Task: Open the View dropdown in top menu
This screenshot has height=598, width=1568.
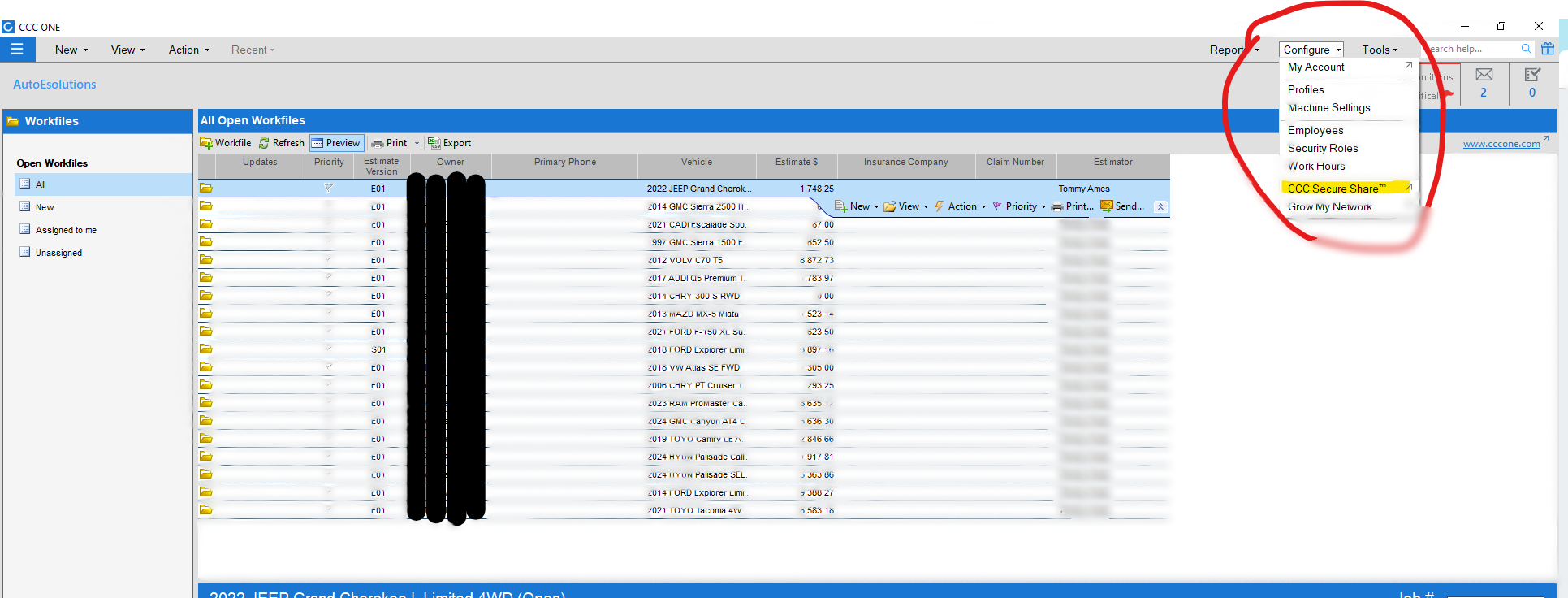Action: click(x=127, y=50)
